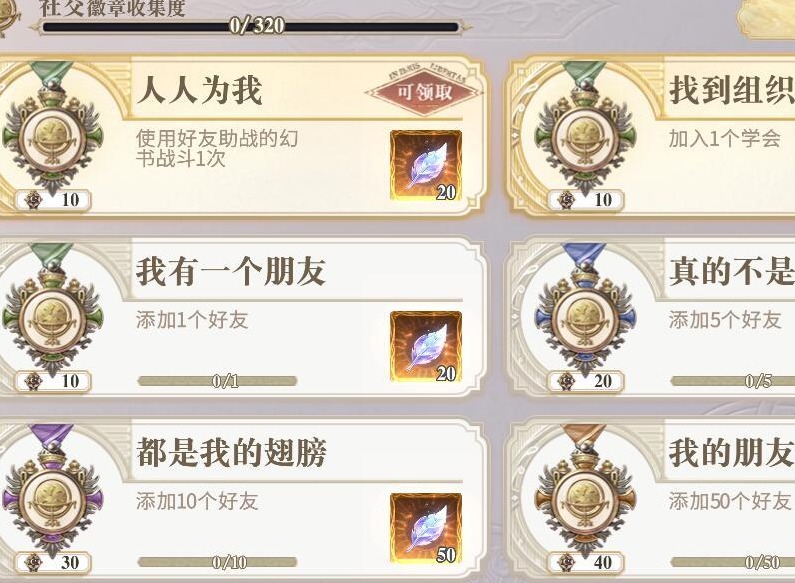This screenshot has width=795, height=583.
Task: Select the purple medal badge of 都是我的翅膀
Action: (52, 490)
